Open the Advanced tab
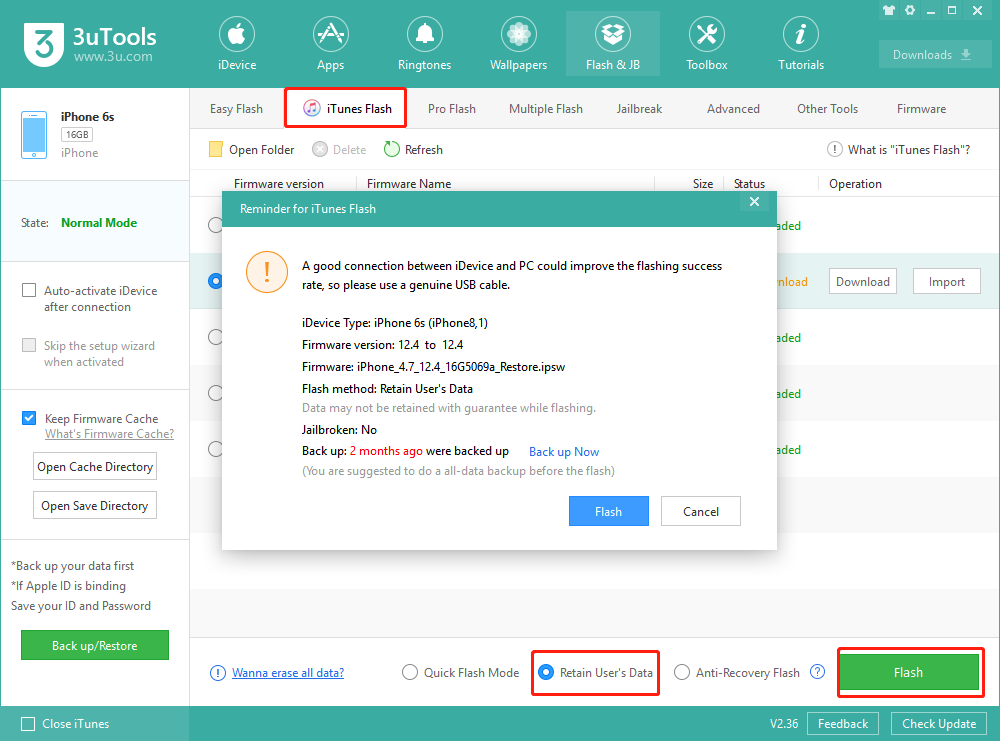Viewport: 1000px width, 741px height. [733, 109]
